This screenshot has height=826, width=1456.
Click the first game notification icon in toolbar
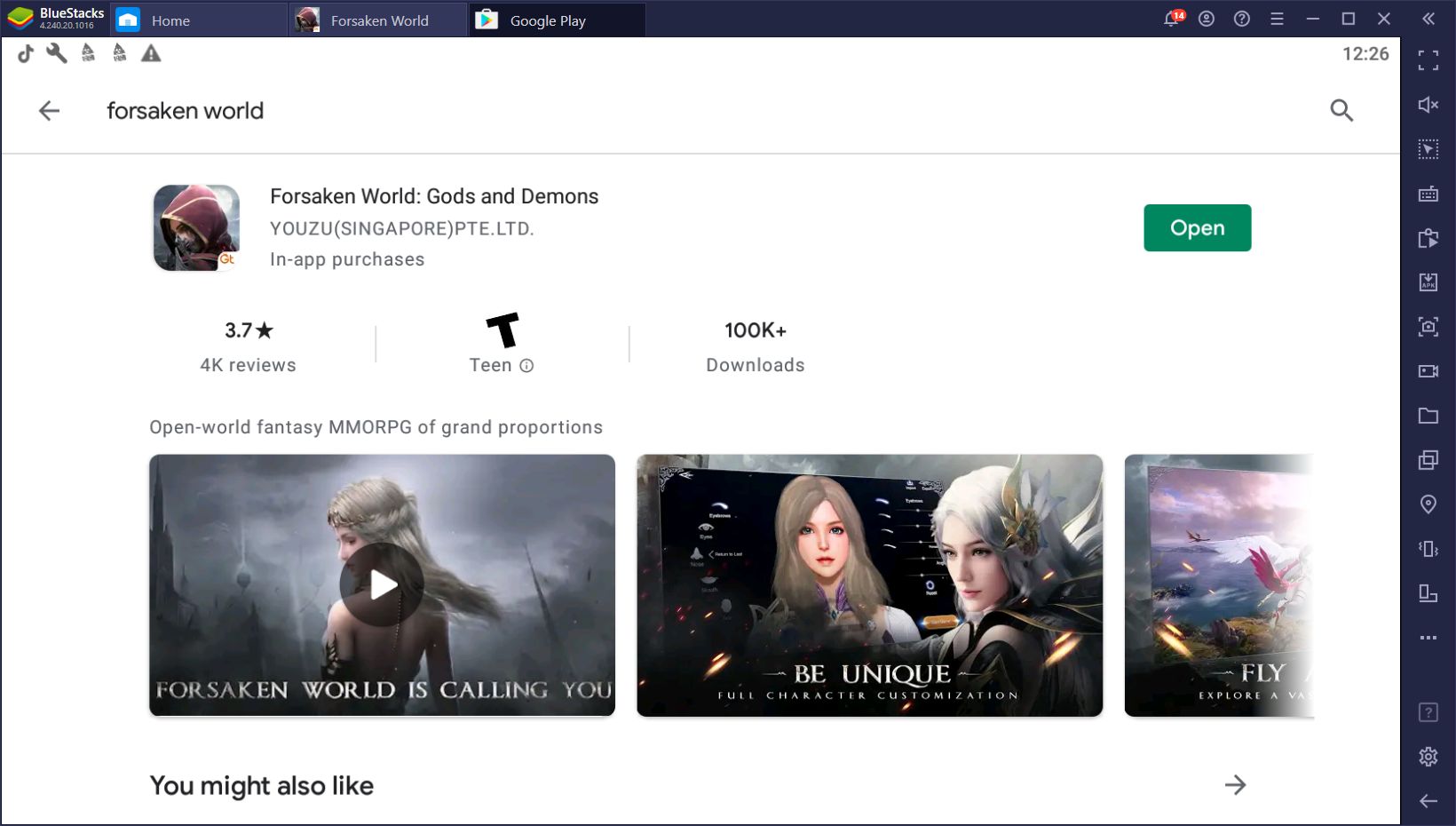coord(88,53)
